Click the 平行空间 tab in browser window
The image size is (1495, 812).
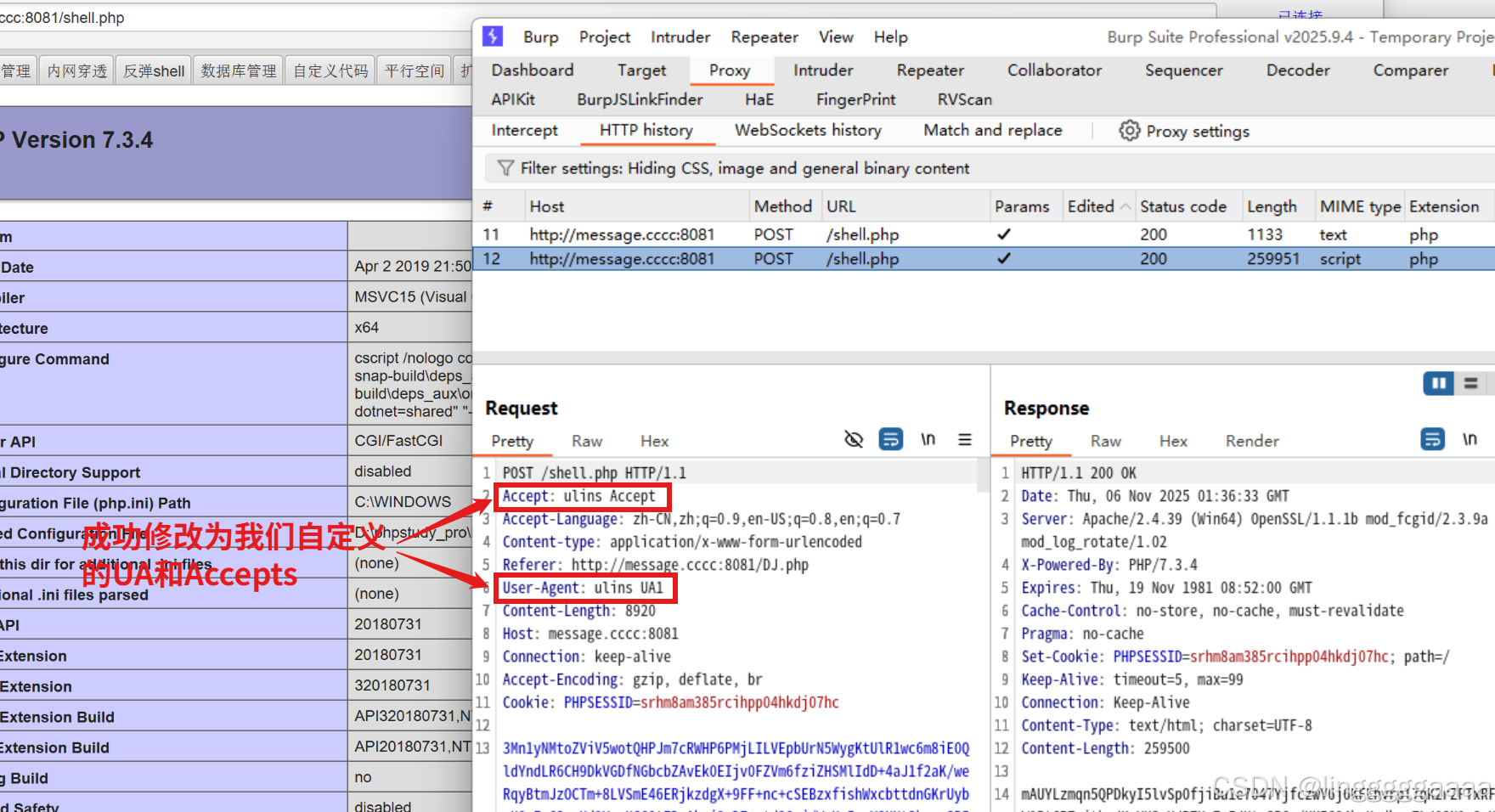pos(415,70)
